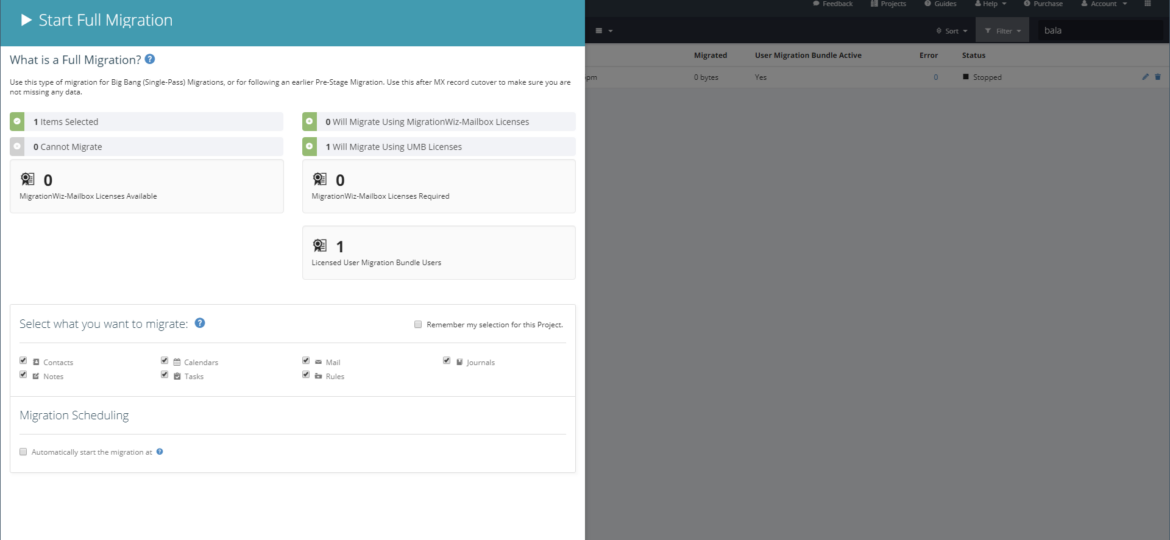The image size is (1170, 540).
Task: Open Guides in the top bar
Action: (x=940, y=4)
